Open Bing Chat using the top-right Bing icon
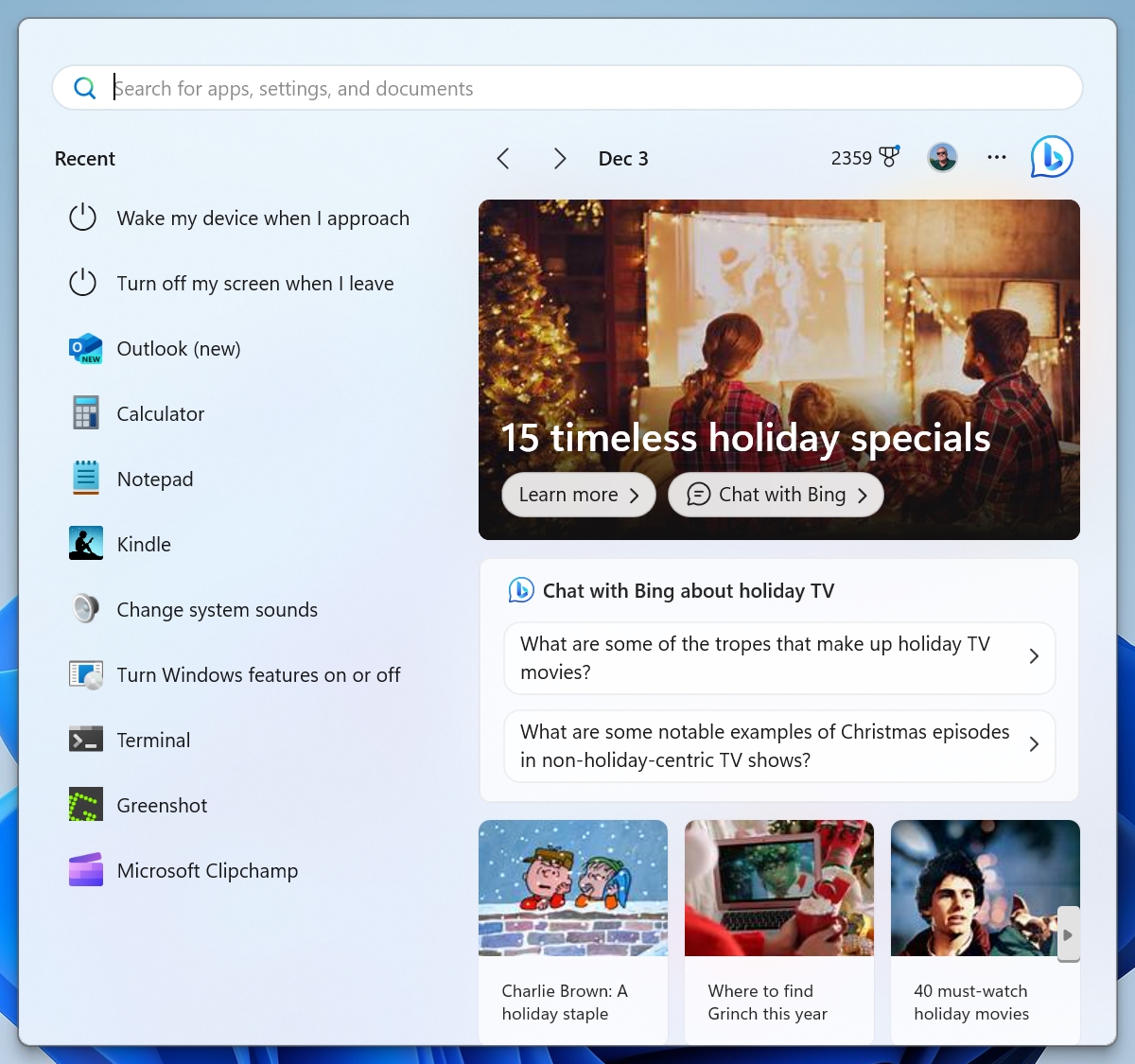 pyautogui.click(x=1052, y=158)
